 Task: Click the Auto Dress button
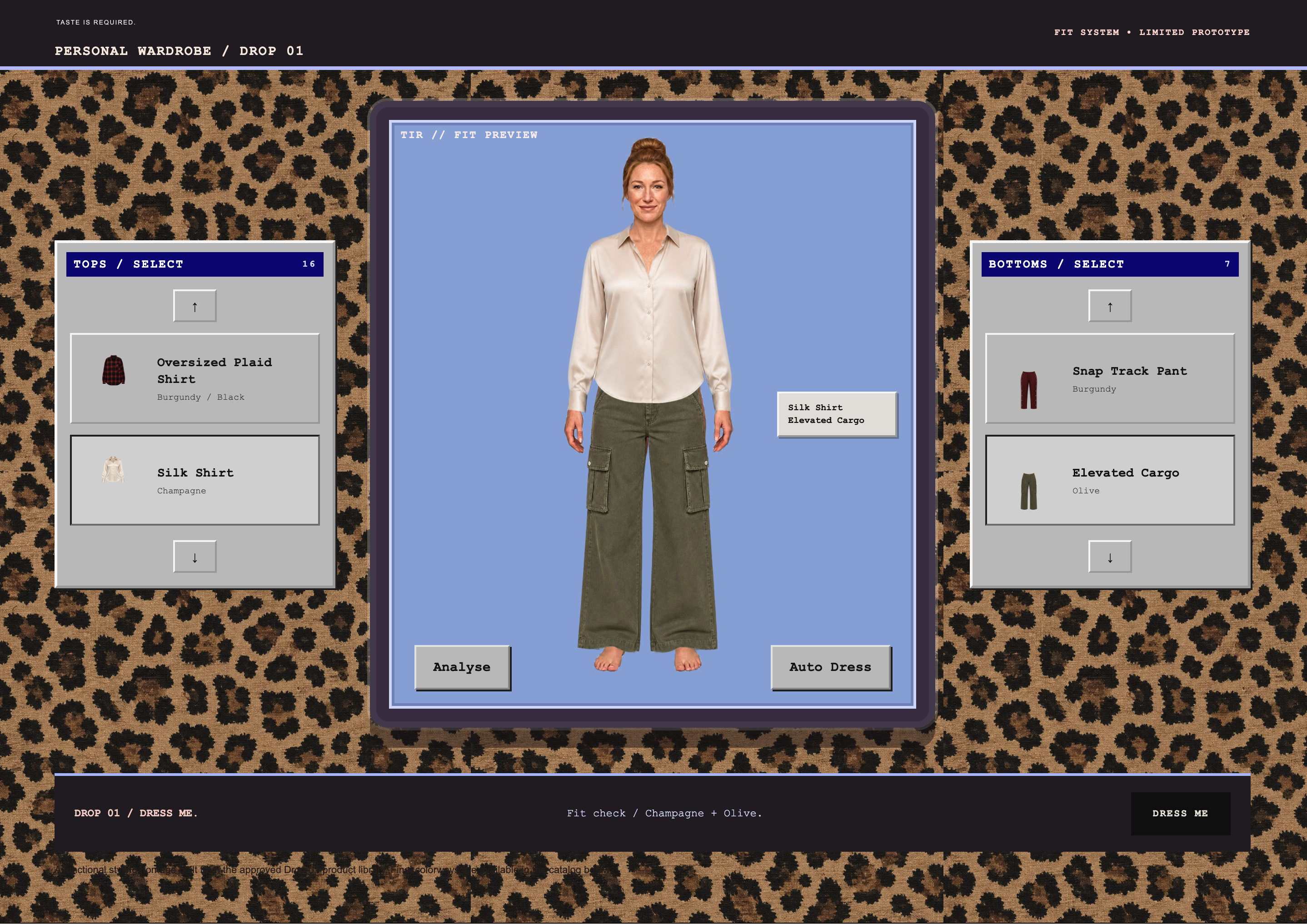click(x=831, y=667)
